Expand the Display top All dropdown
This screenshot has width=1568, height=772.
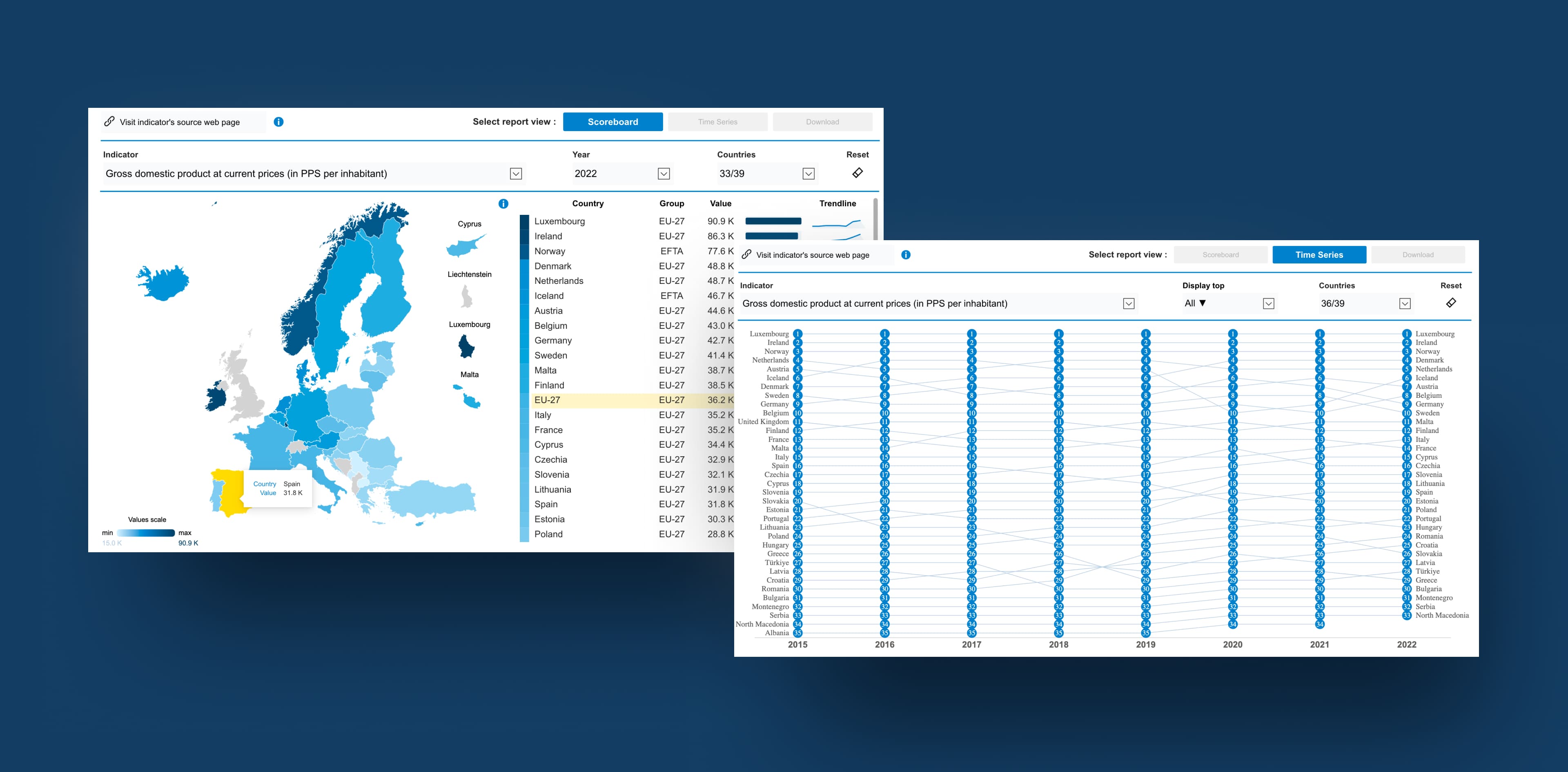pos(1269,304)
